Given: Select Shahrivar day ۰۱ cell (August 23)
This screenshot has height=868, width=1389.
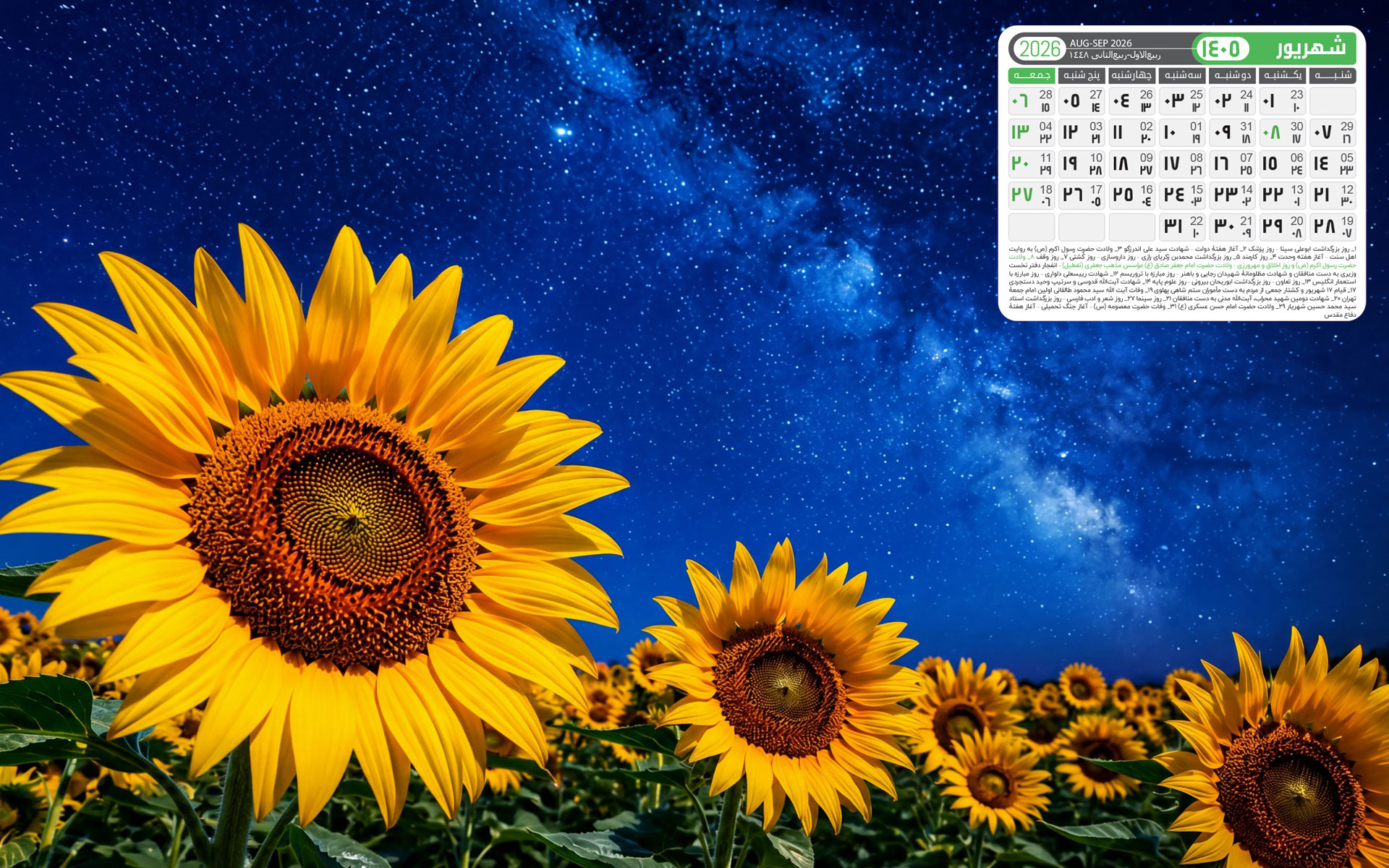Looking at the screenshot, I should (x=1283, y=101).
